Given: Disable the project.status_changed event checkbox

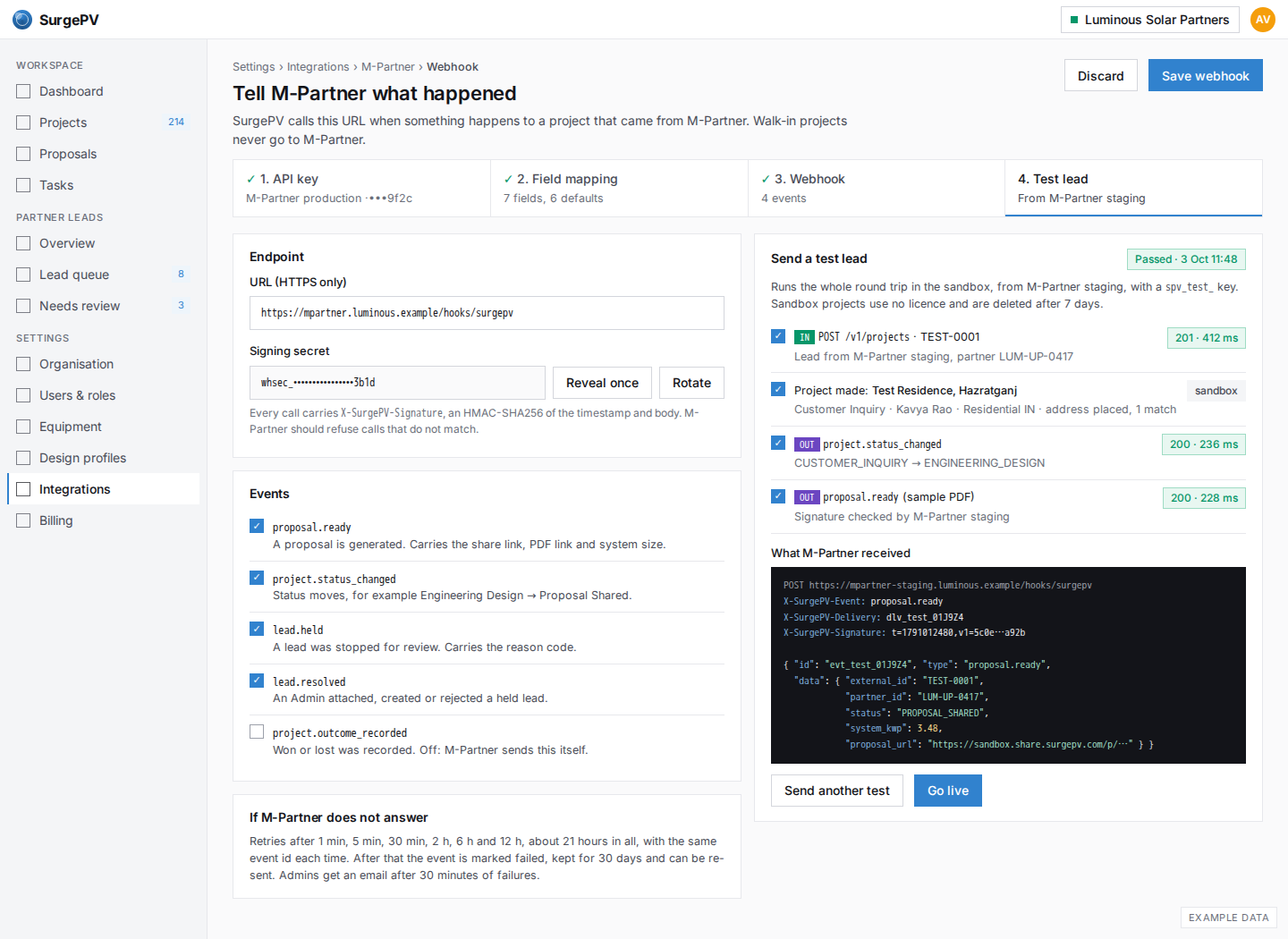Looking at the screenshot, I should pyautogui.click(x=257, y=578).
